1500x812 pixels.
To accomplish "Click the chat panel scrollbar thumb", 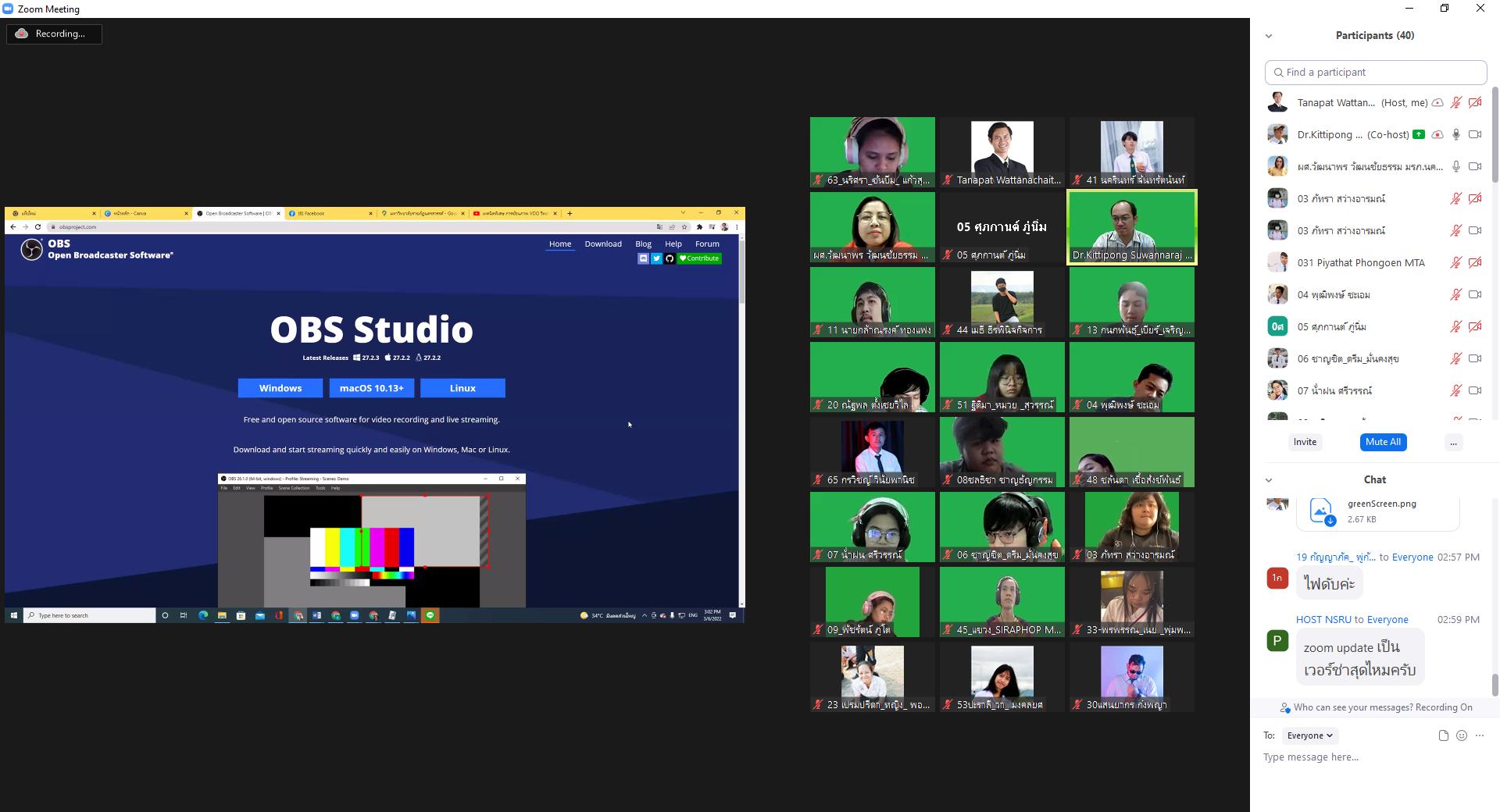I will 1495,684.
